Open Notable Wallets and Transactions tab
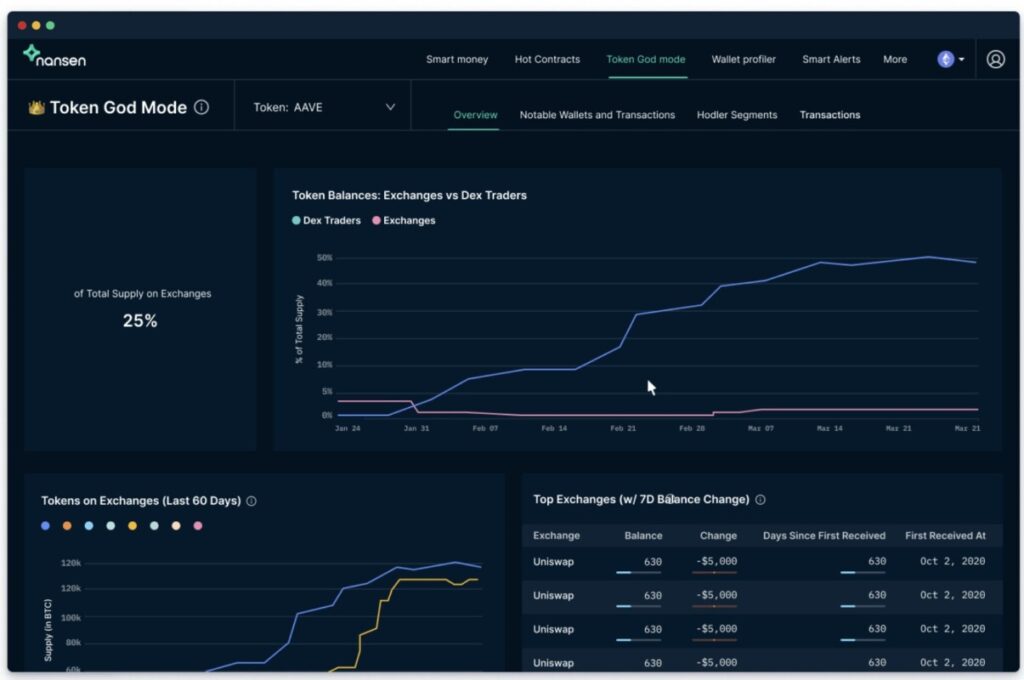1024x680 pixels. [597, 115]
